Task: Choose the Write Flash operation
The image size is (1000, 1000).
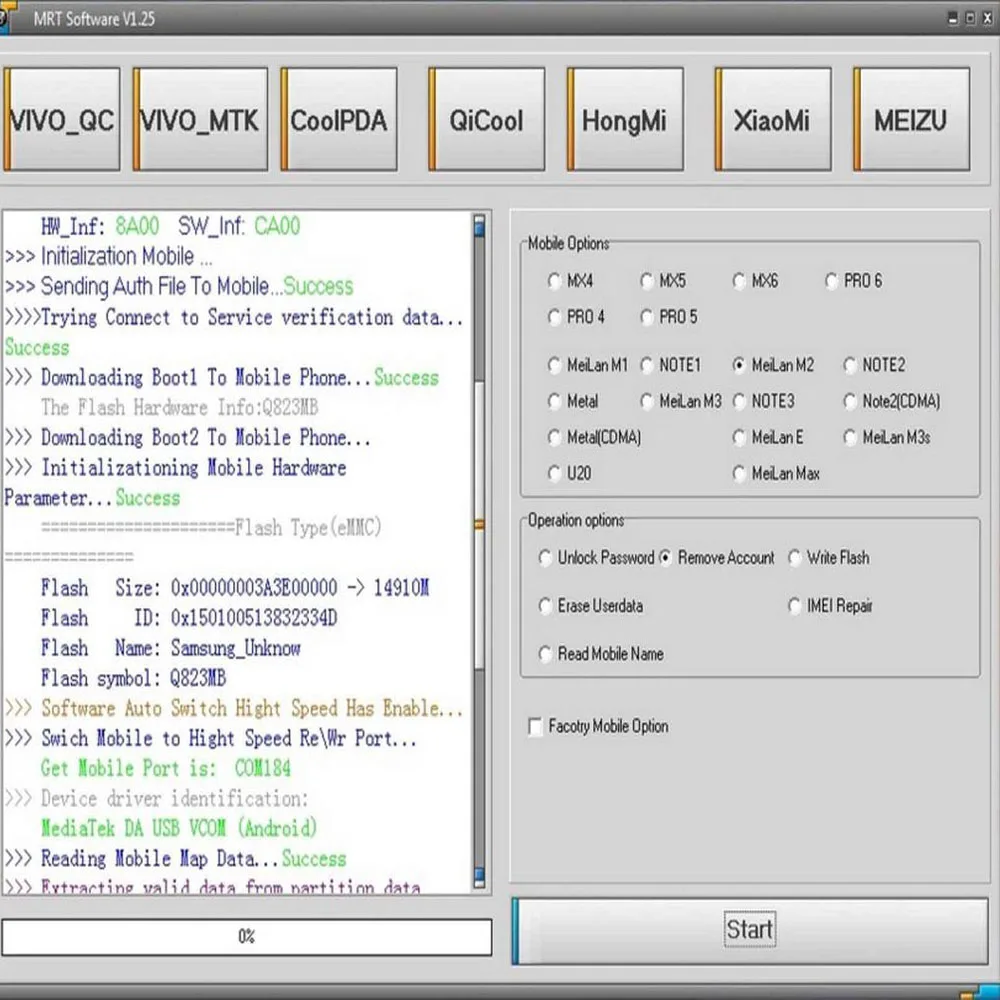Action: click(x=828, y=558)
